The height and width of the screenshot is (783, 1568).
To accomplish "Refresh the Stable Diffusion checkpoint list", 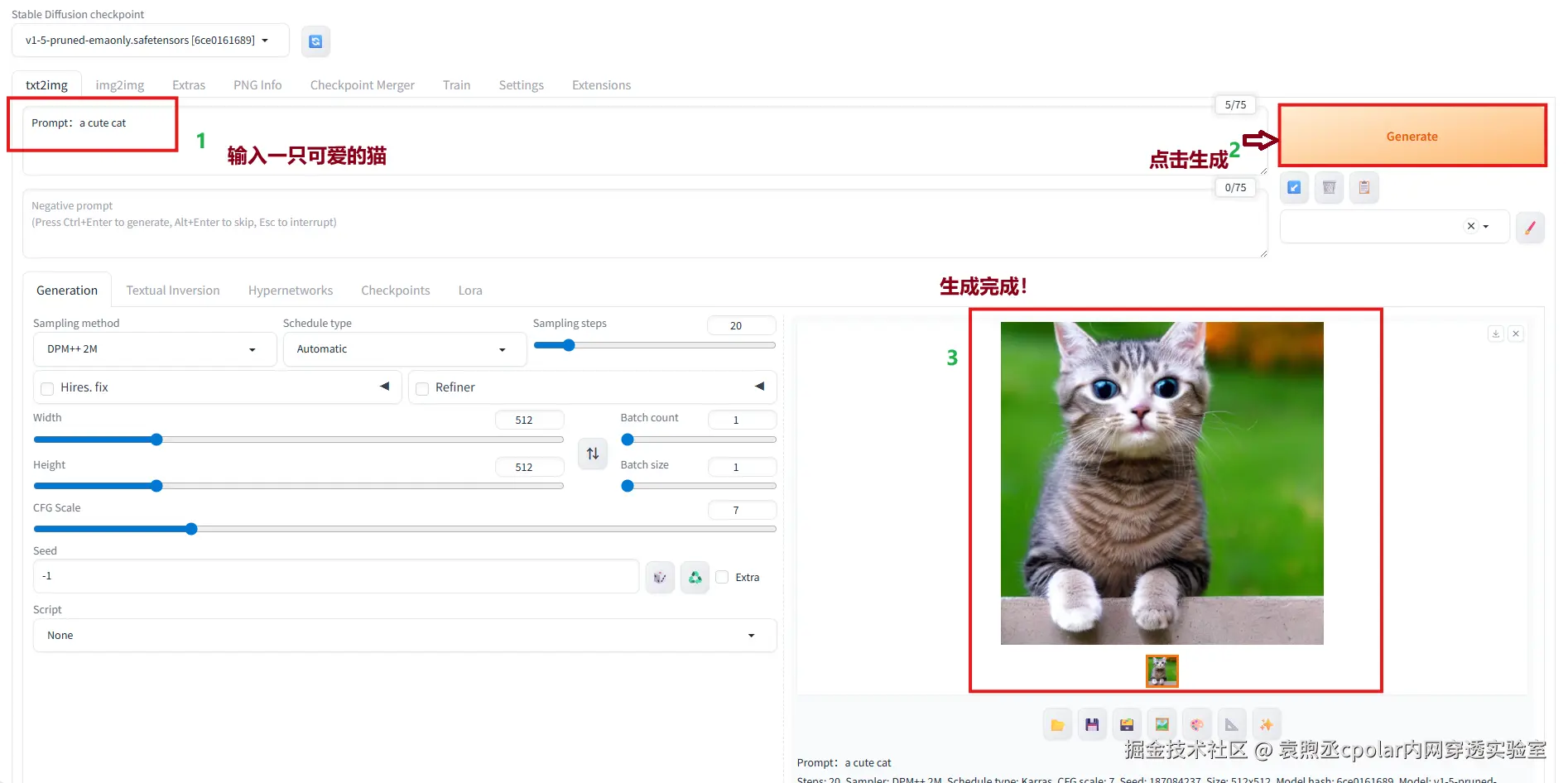I will pyautogui.click(x=315, y=41).
